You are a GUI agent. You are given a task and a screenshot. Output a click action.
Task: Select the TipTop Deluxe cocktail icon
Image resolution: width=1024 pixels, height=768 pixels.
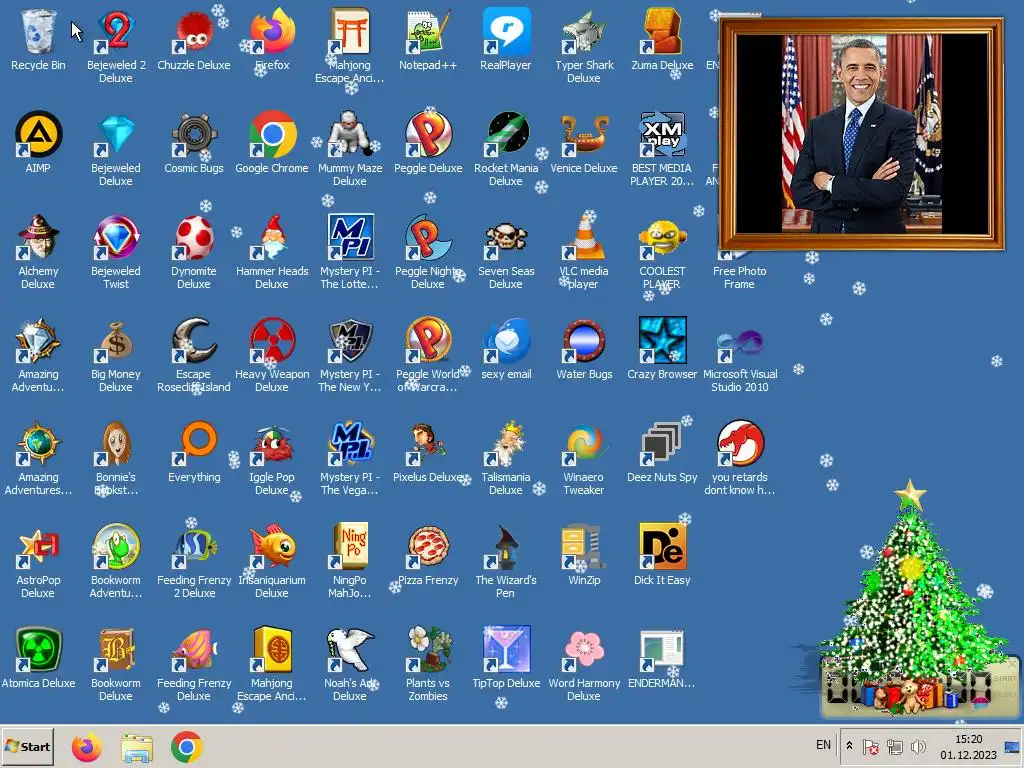coord(505,649)
